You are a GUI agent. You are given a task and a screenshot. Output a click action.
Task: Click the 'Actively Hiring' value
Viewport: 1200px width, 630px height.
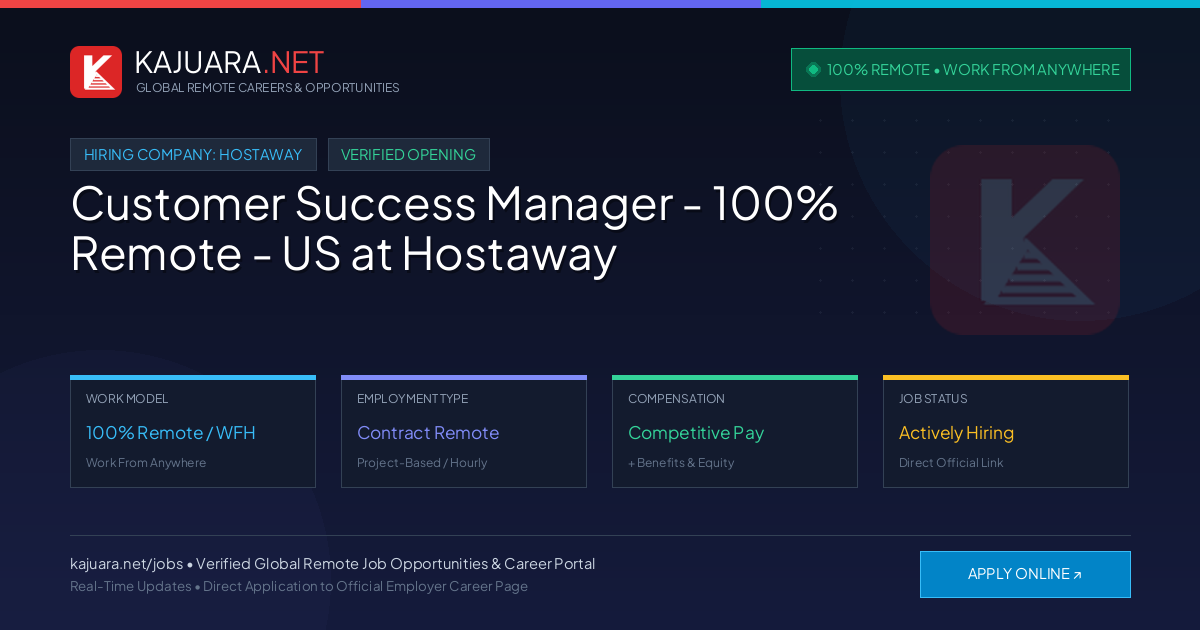click(956, 433)
